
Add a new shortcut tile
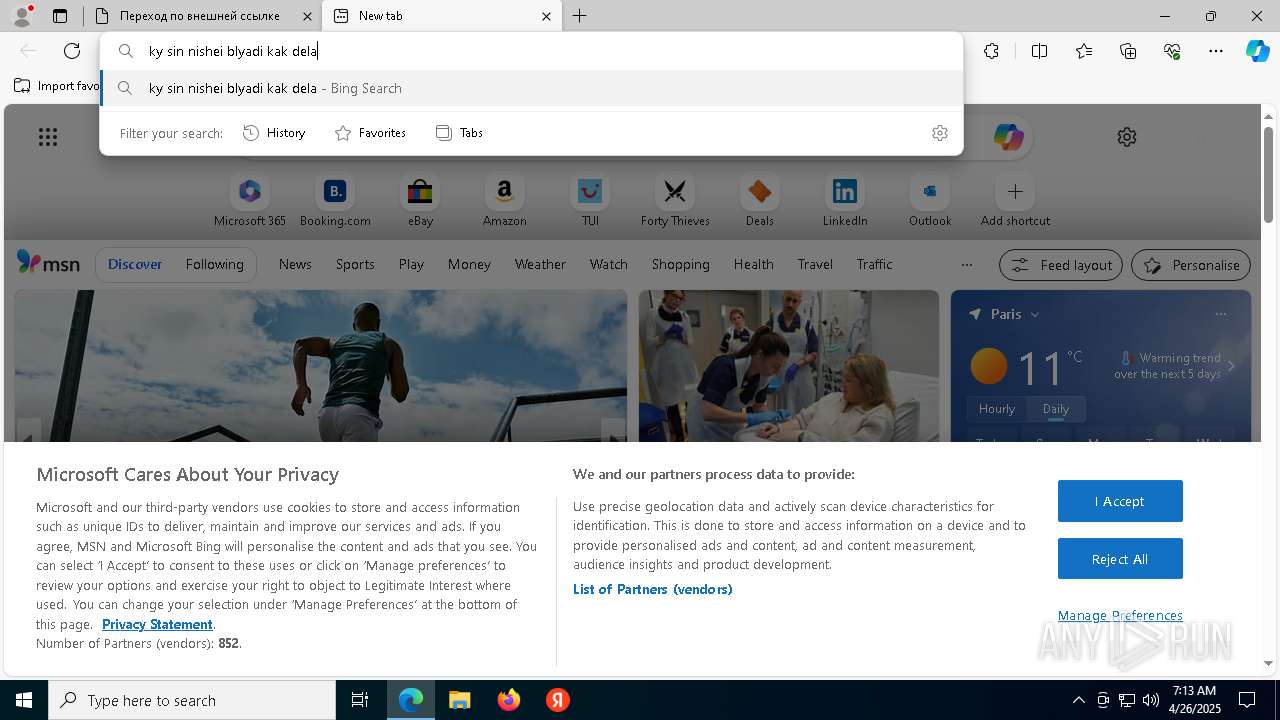tap(1015, 200)
